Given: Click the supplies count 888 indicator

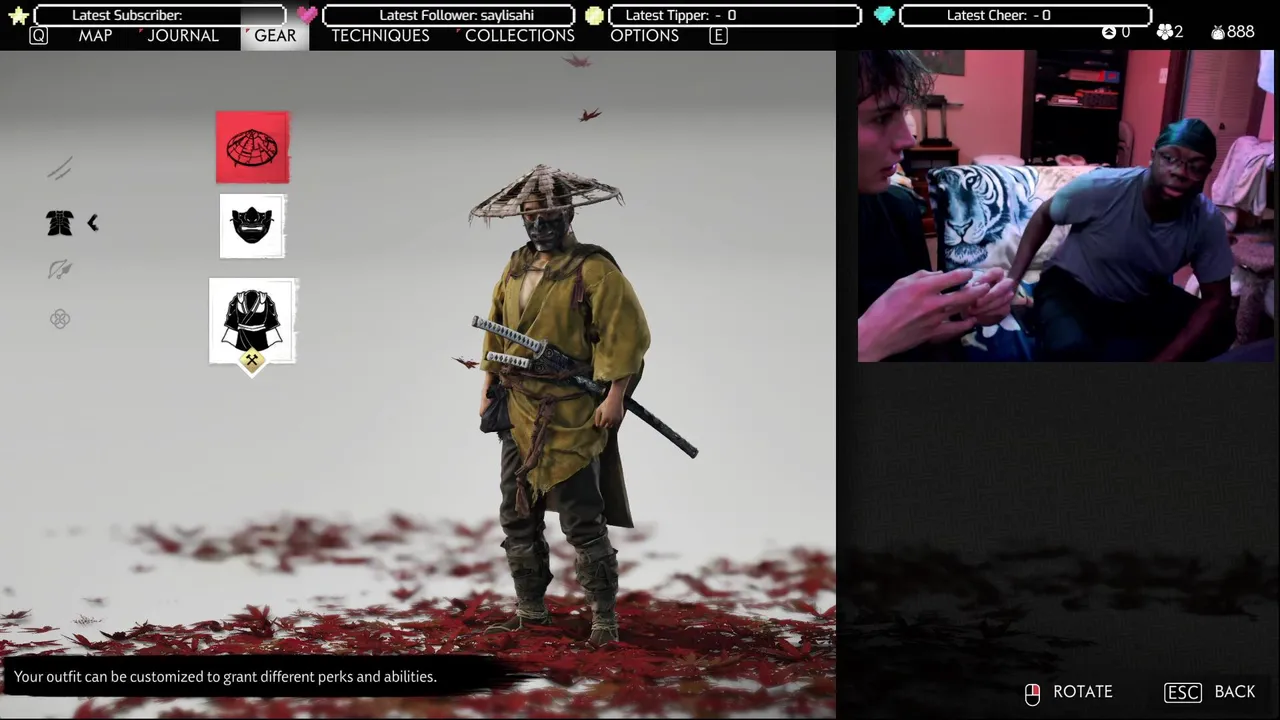Looking at the screenshot, I should tap(1232, 32).
